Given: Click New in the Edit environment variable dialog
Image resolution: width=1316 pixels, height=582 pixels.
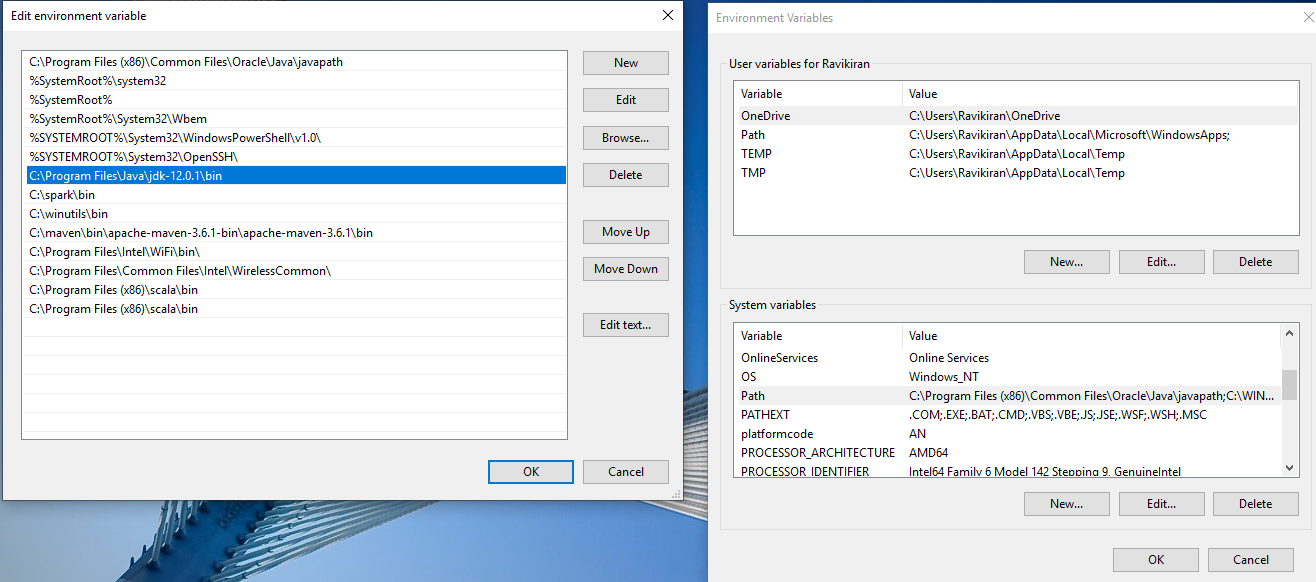Looking at the screenshot, I should 625,63.
